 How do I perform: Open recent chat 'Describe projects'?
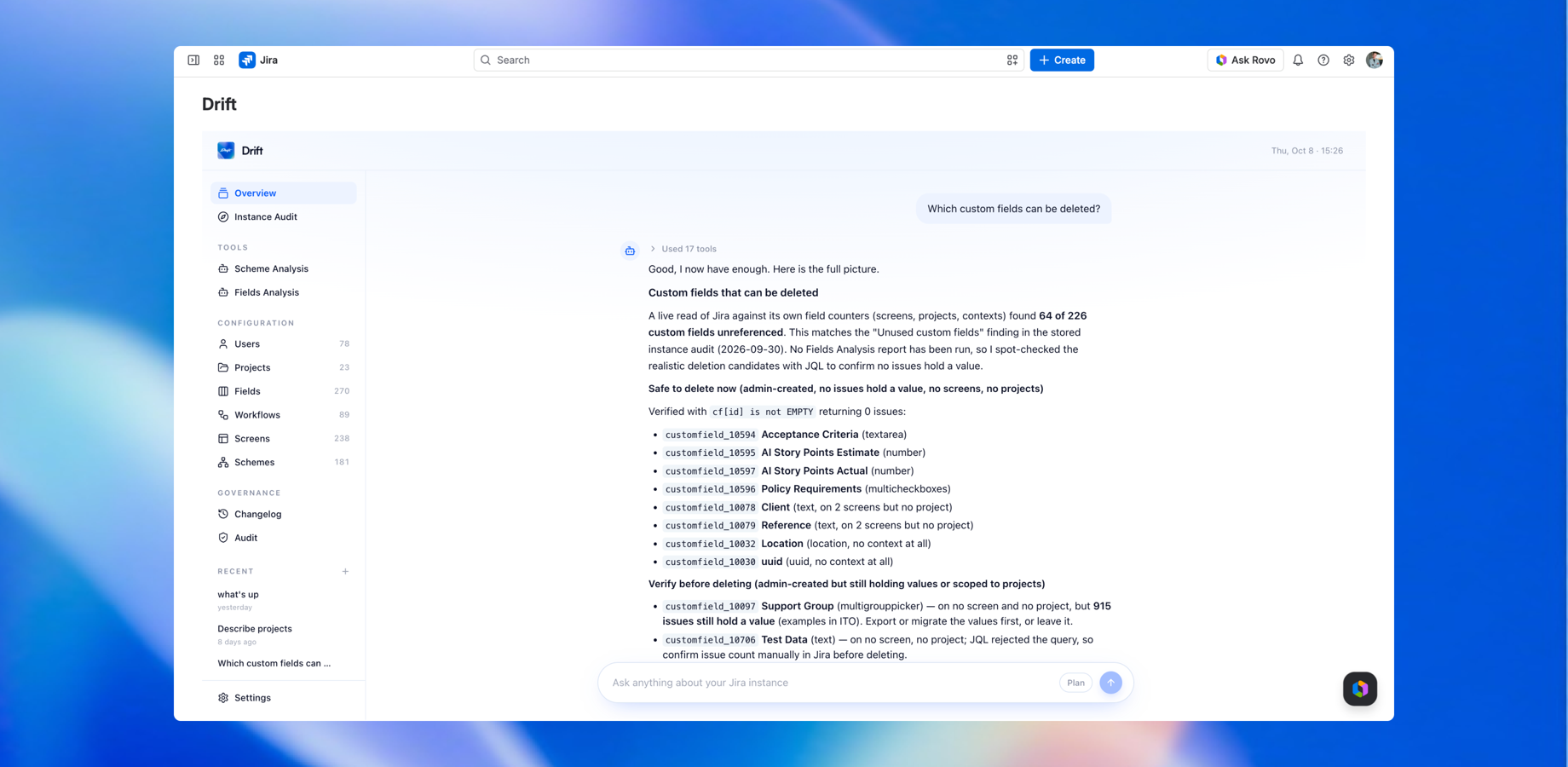click(283, 634)
